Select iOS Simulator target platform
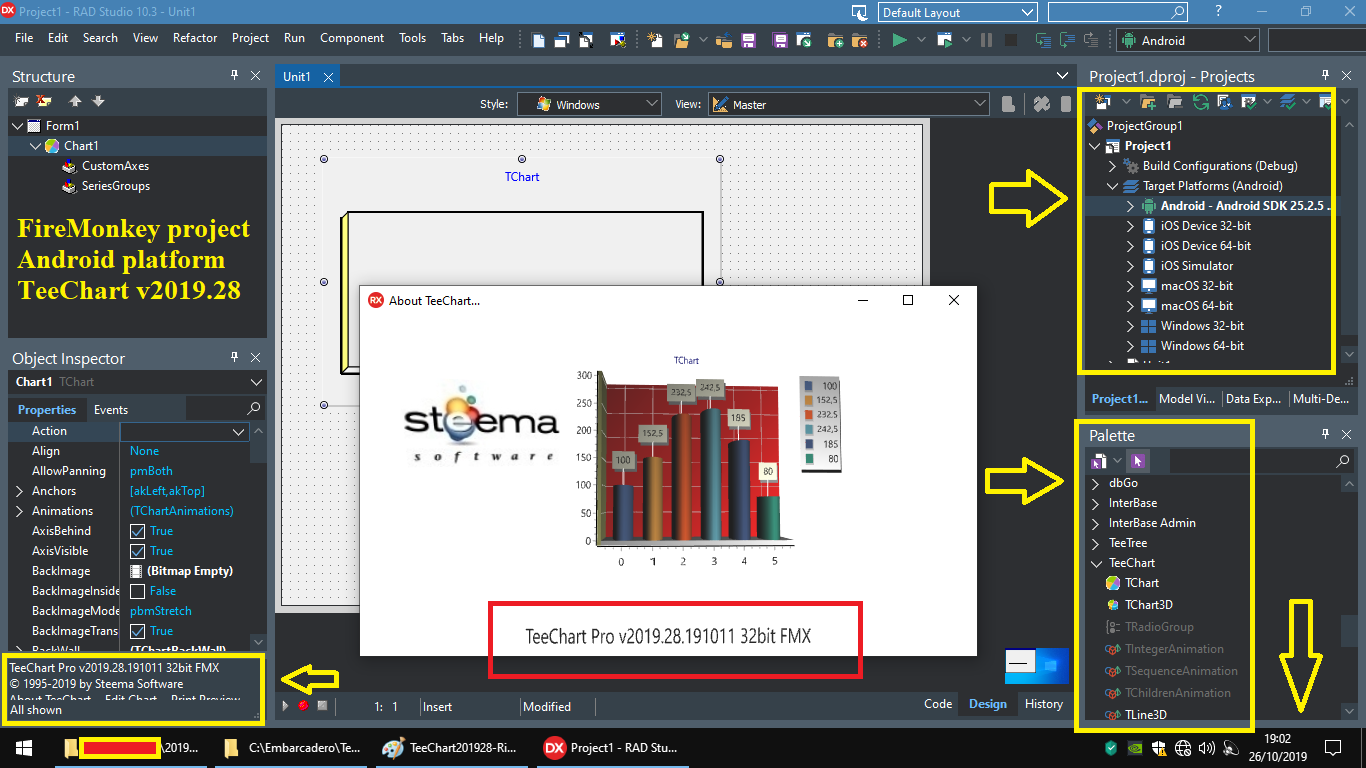This screenshot has height=768, width=1366. (1197, 266)
